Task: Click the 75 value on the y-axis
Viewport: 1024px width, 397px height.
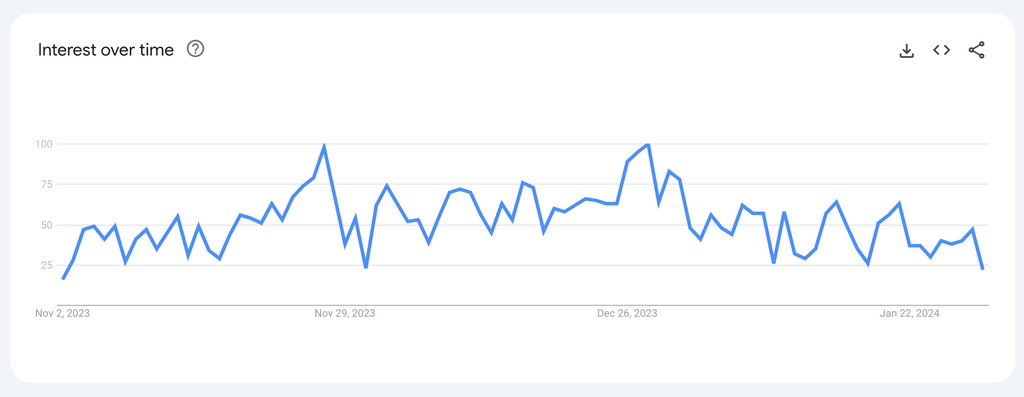Action: point(46,184)
